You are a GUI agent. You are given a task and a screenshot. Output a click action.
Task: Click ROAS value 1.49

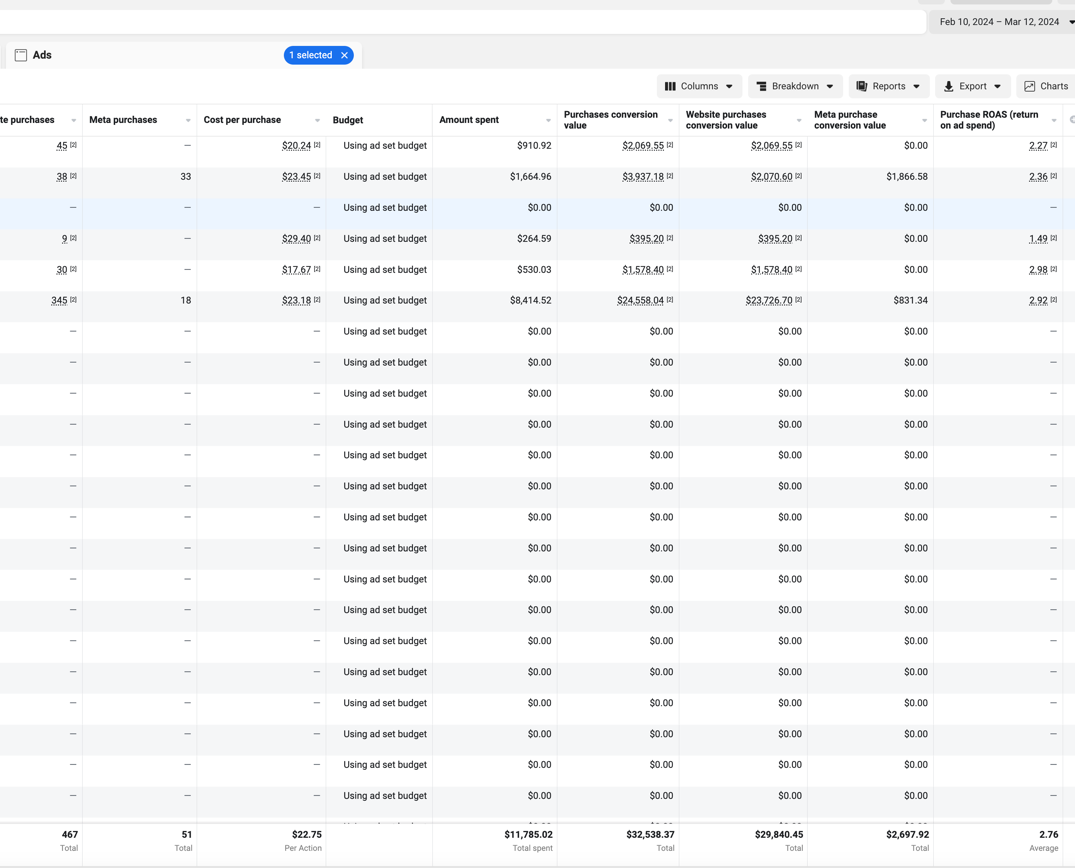click(x=1038, y=239)
